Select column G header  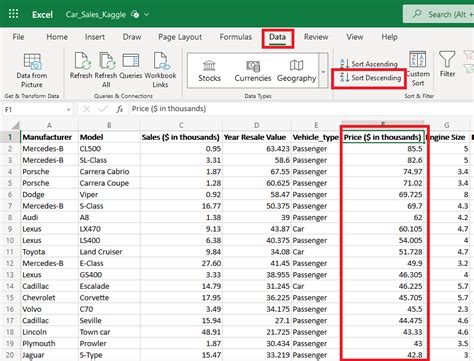[x=447, y=125]
